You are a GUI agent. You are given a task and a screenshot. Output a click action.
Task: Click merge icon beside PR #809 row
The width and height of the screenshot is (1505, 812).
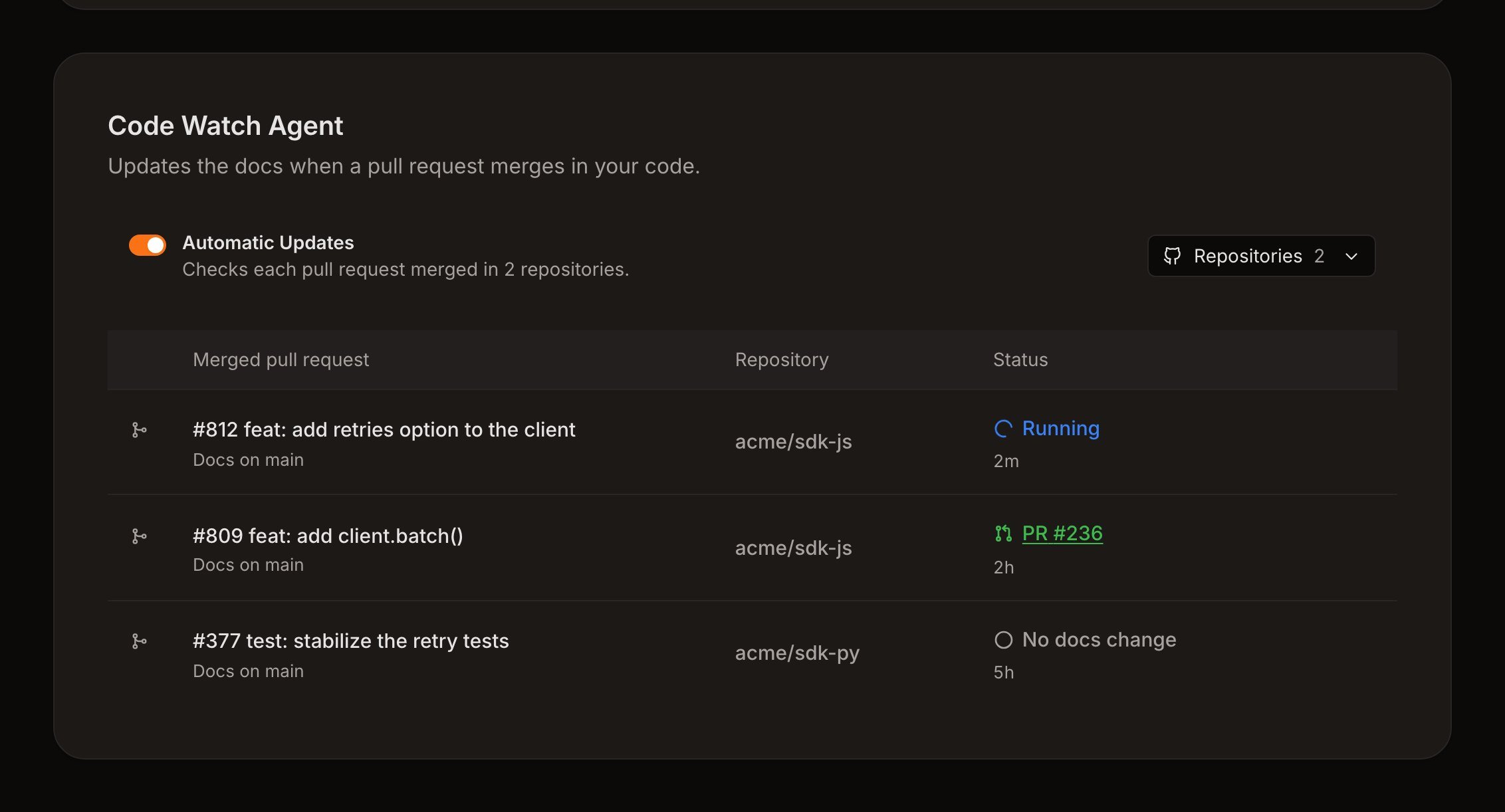(139, 536)
